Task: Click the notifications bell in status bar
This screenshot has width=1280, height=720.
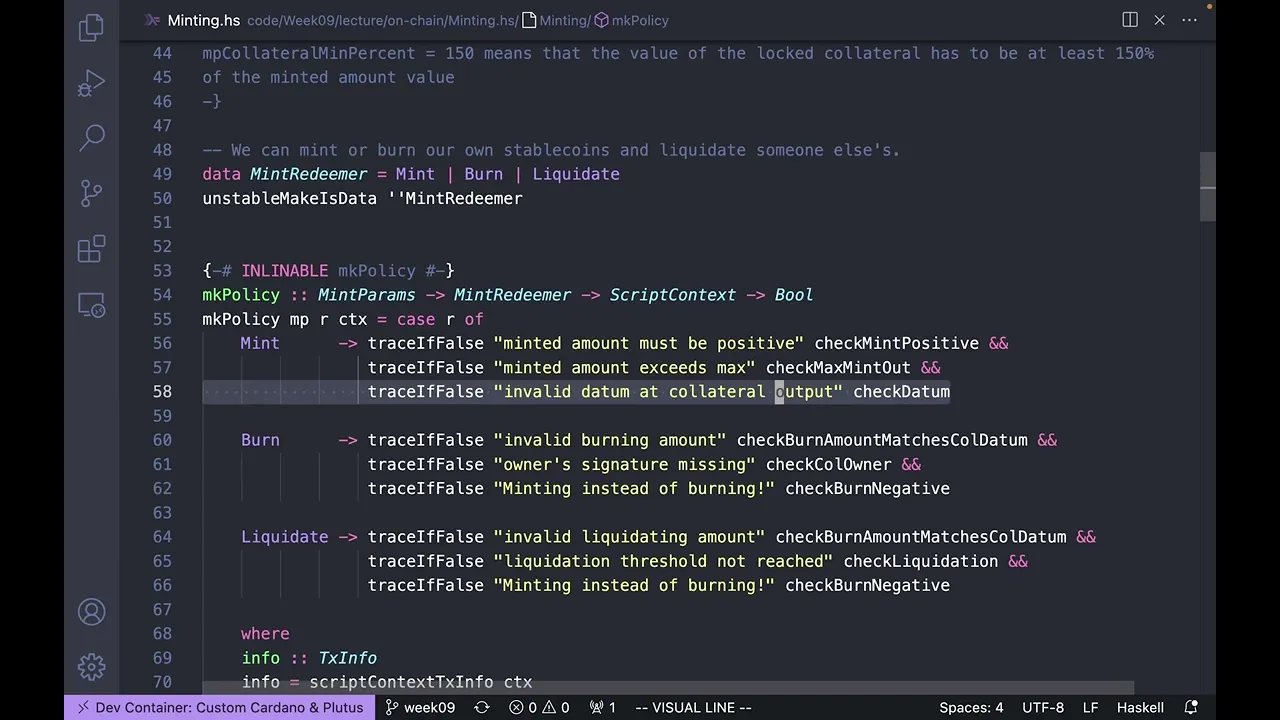Action: pos(1191,707)
